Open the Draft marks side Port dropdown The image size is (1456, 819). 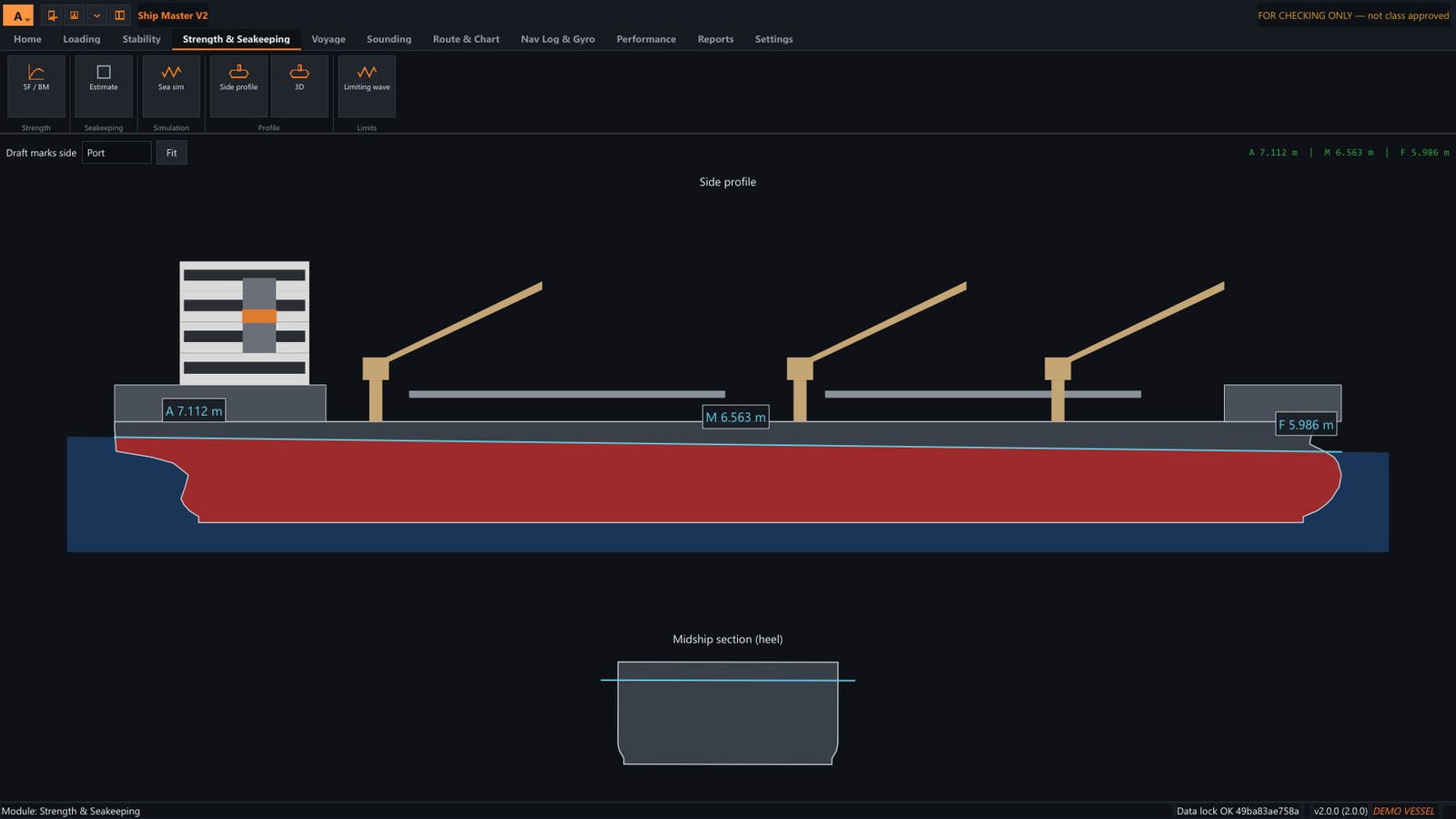tap(116, 153)
